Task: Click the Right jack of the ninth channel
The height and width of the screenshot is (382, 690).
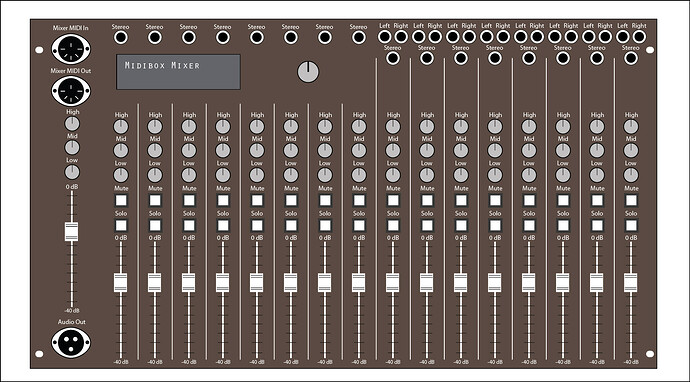Action: (401, 37)
